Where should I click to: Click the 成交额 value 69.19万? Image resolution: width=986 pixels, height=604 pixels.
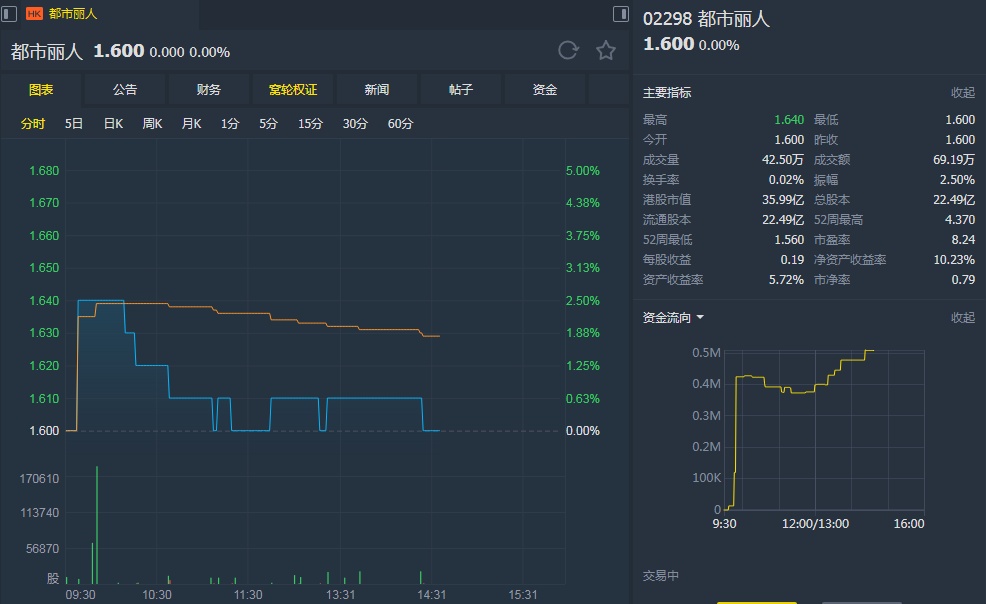[x=954, y=160]
